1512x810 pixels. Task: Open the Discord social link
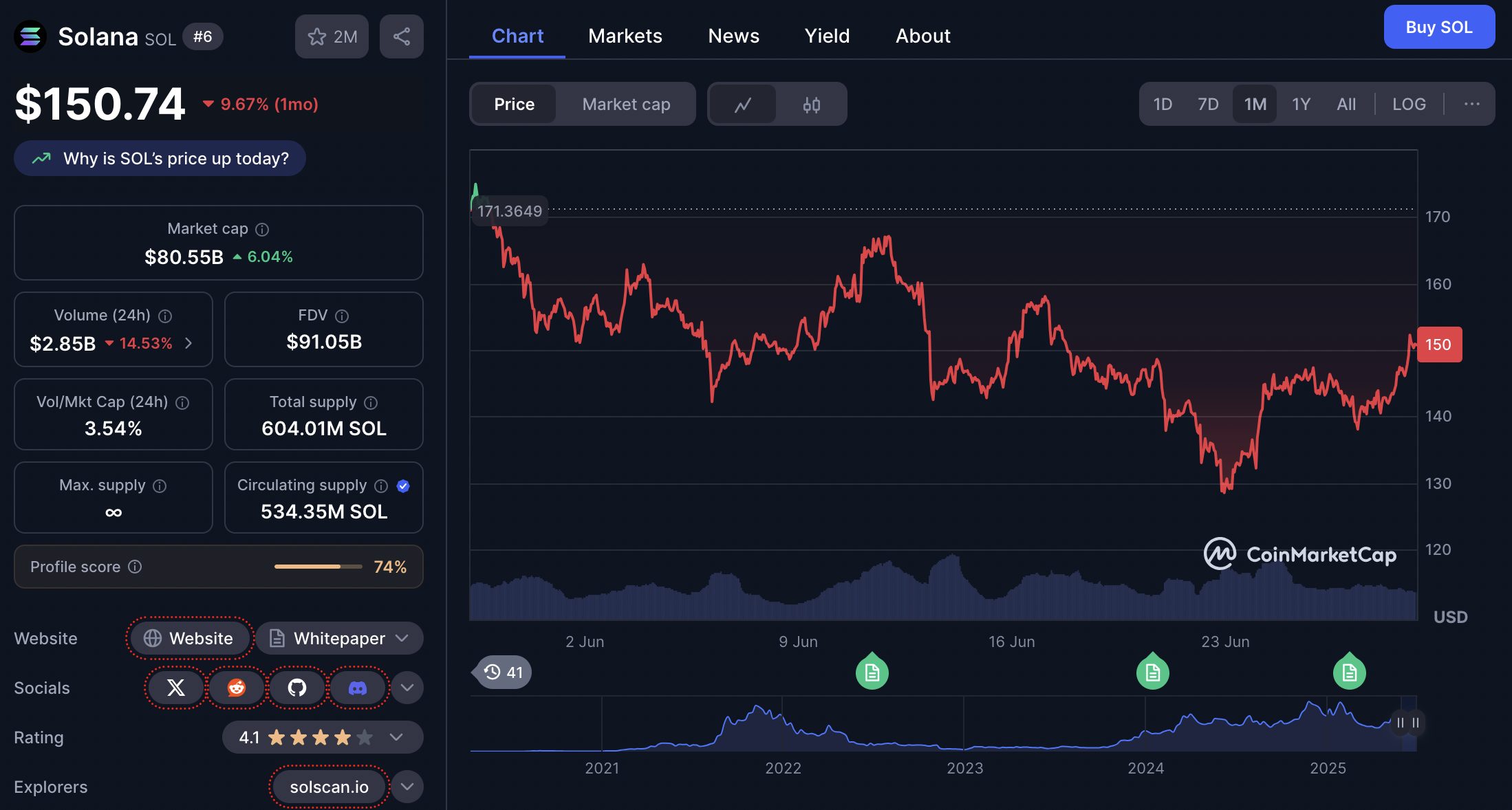[x=358, y=688]
